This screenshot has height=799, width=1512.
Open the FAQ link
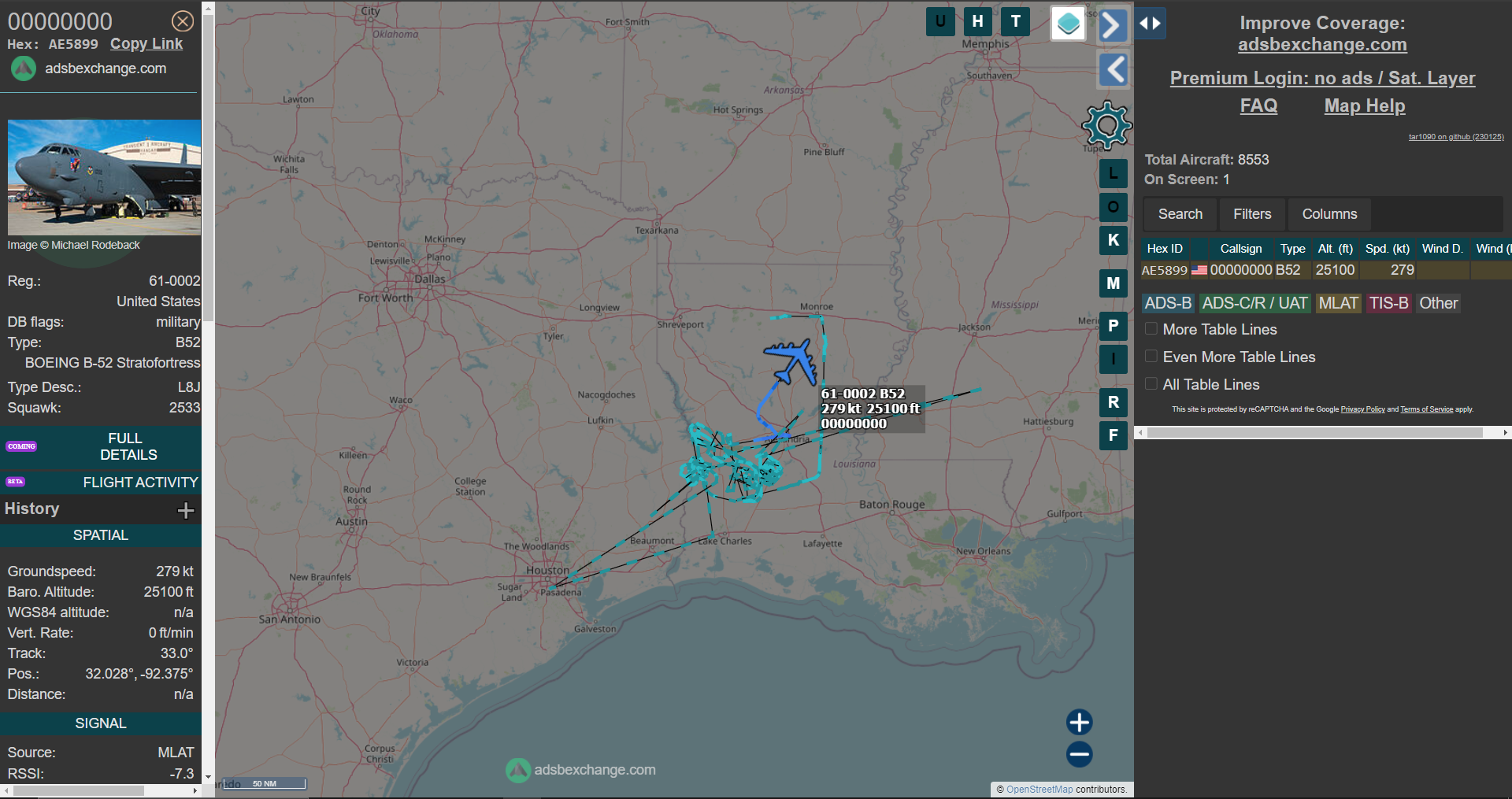(x=1258, y=105)
